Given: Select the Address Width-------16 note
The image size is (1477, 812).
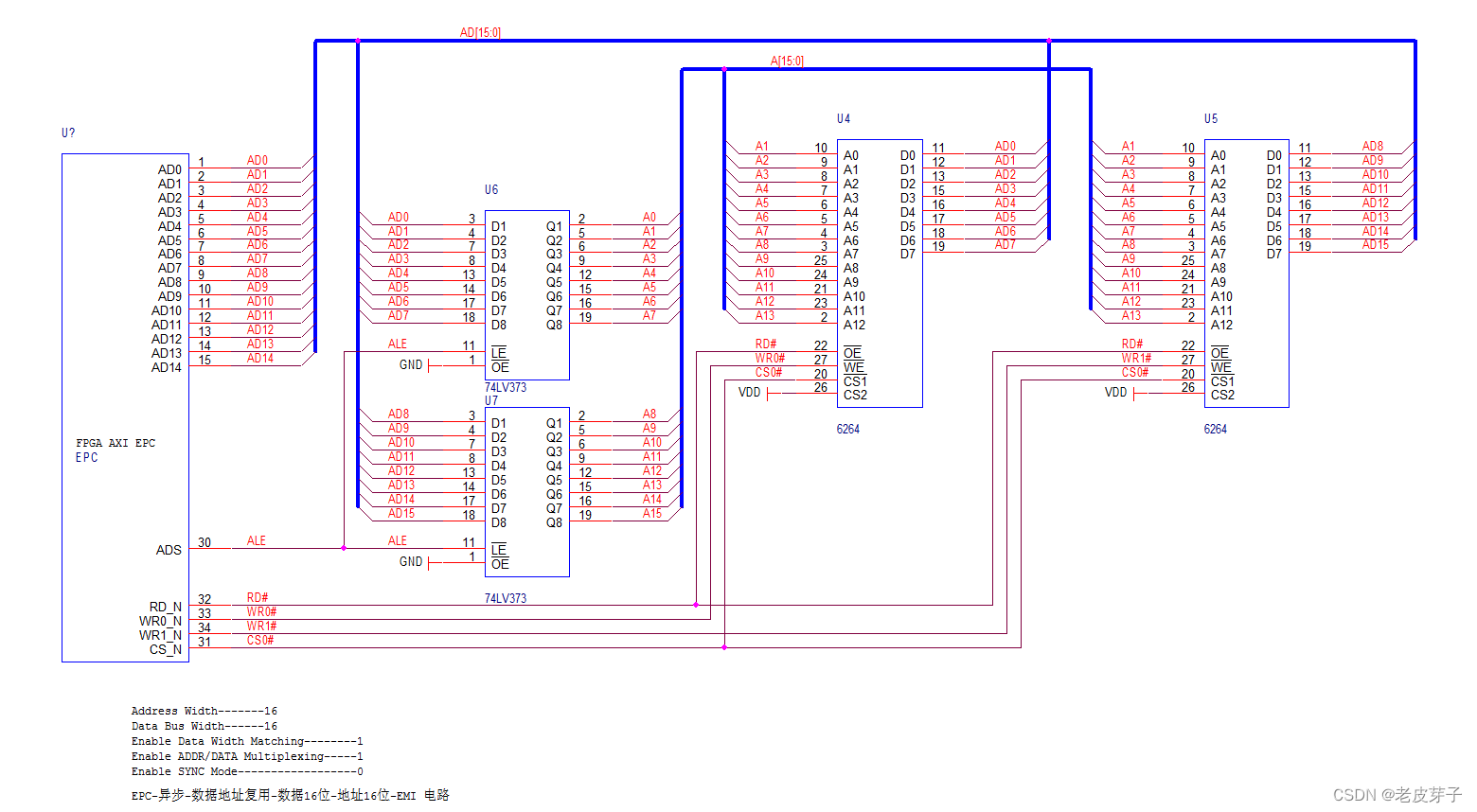Looking at the screenshot, I should click(x=204, y=711).
